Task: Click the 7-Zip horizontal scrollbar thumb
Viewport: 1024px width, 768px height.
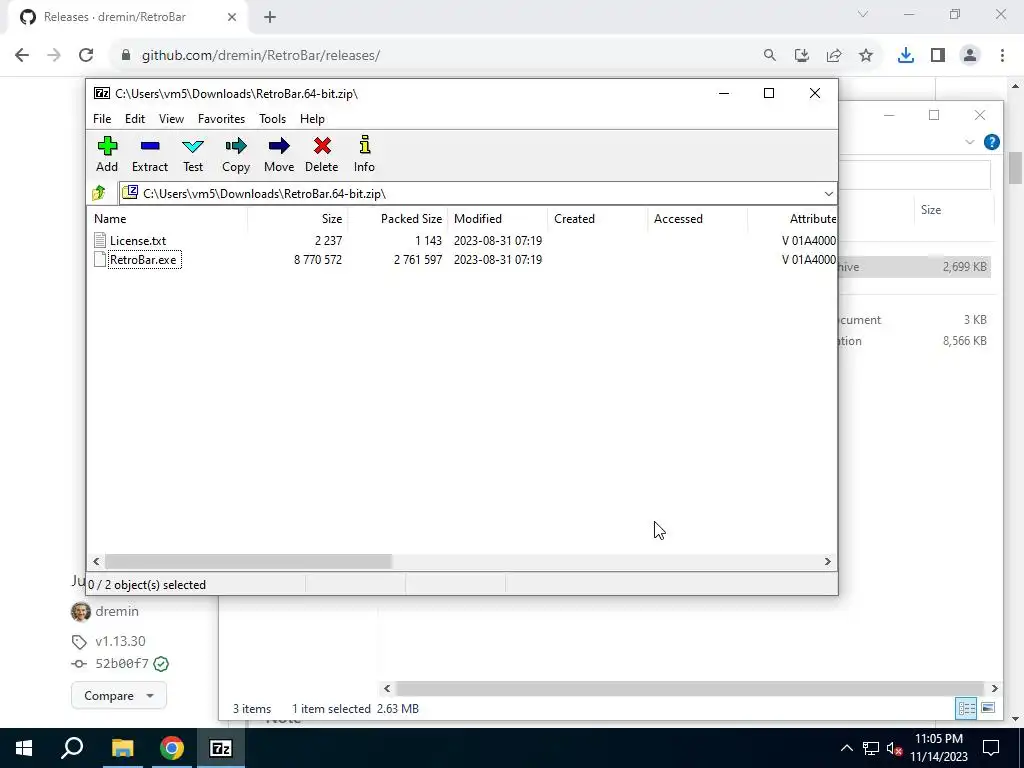Action: click(248, 562)
